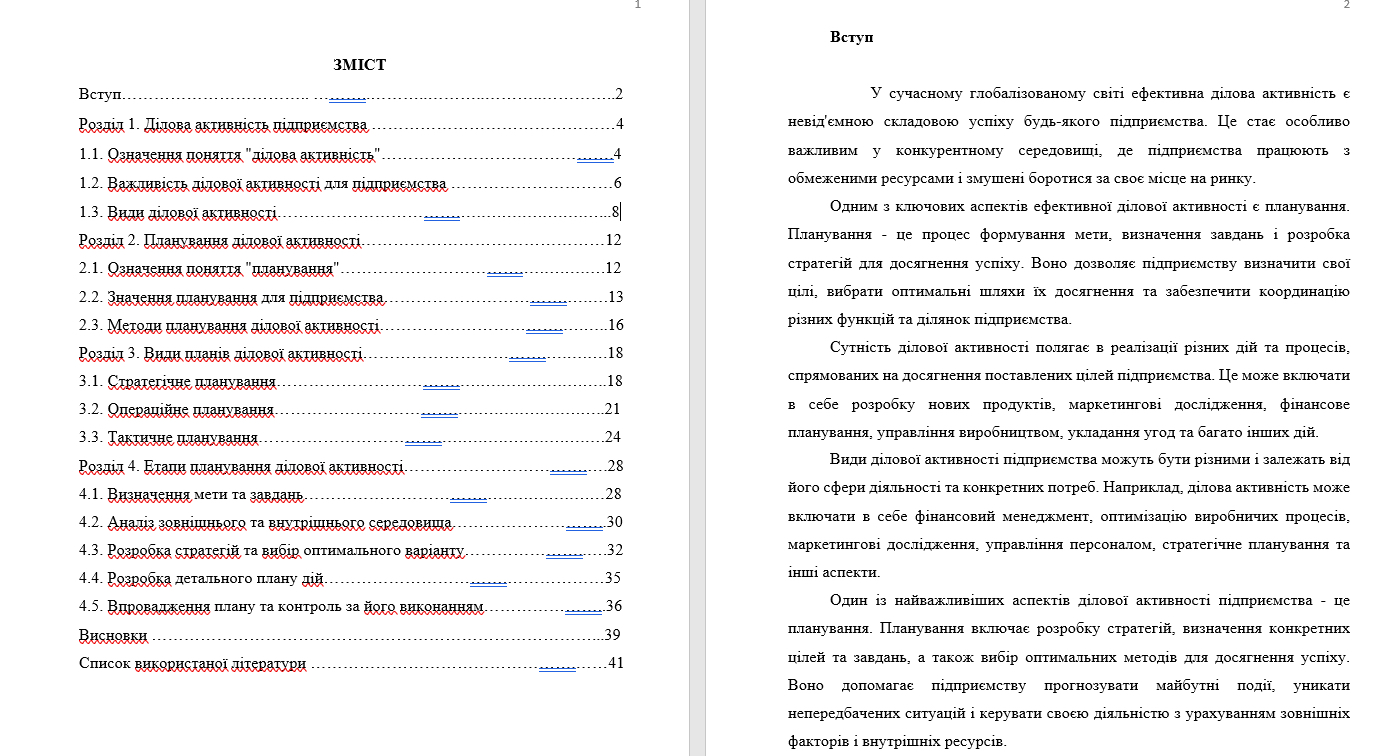The width and height of the screenshot is (1394, 756).
Task: Click the 'ЗМІСТ' heading on page 1
Action: tap(359, 65)
